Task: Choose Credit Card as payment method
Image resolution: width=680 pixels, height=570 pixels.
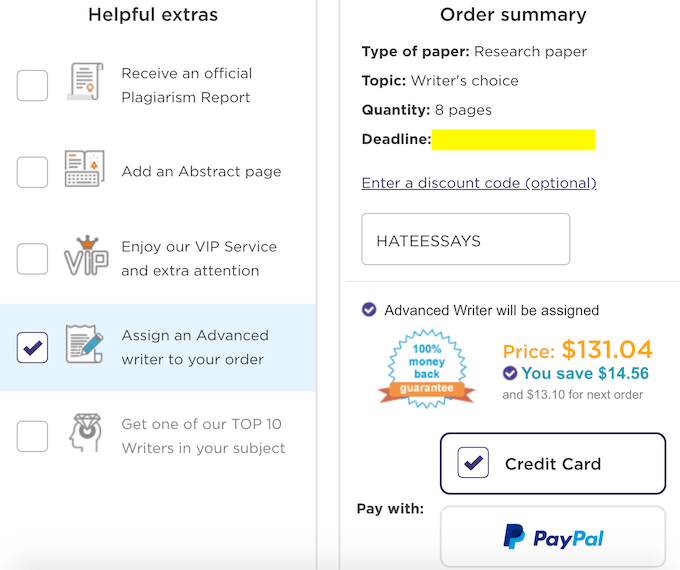Action: coord(553,463)
